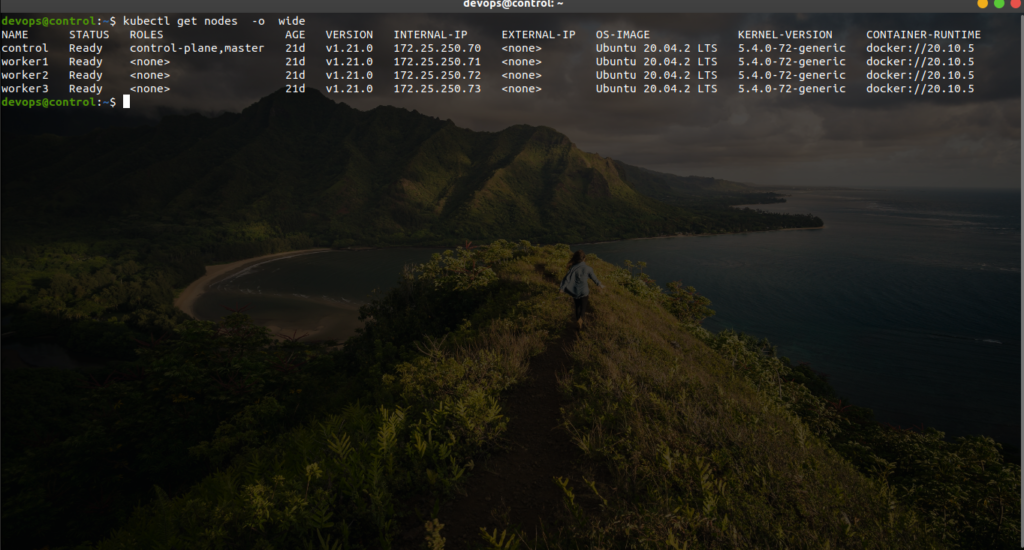Viewport: 1024px width, 550px height.
Task: Click the version v1.21.0 in worker2 row
Action: click(x=349, y=75)
